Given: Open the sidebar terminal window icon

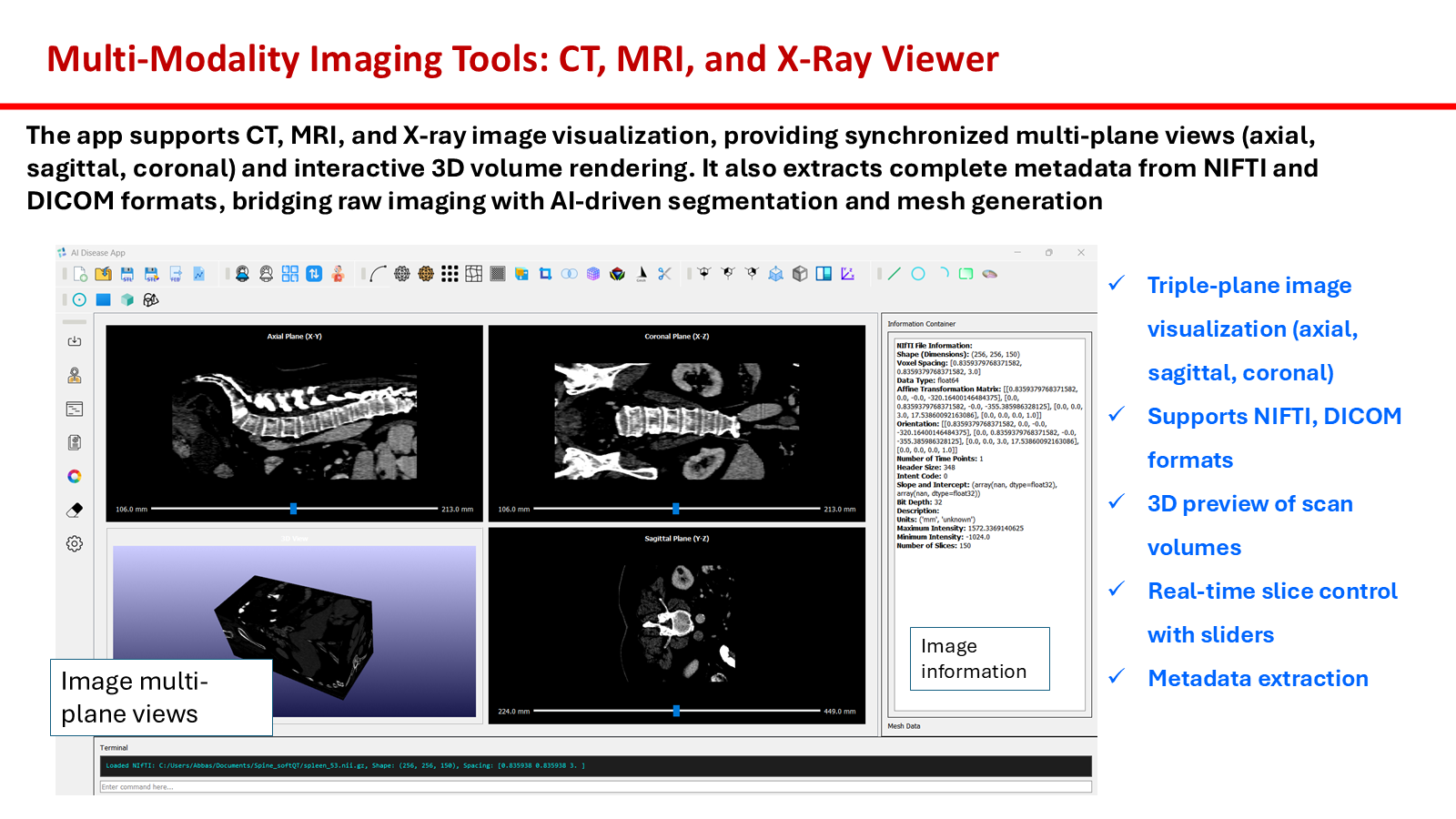Looking at the screenshot, I should coord(75,409).
